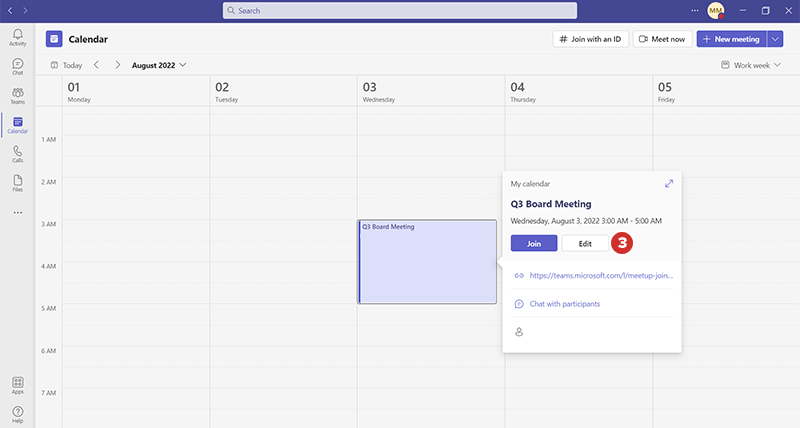The height and width of the screenshot is (428, 800).
Task: Open the Apps store icon
Action: point(18,385)
